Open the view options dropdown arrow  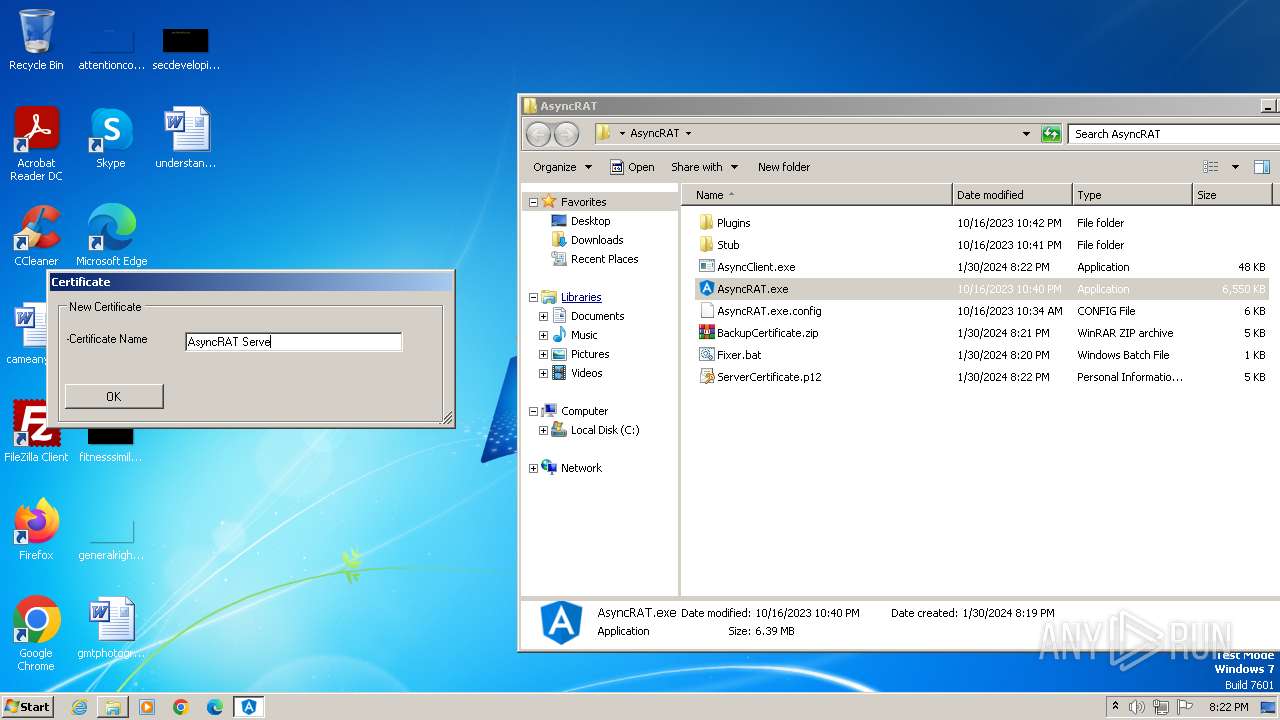point(1235,167)
